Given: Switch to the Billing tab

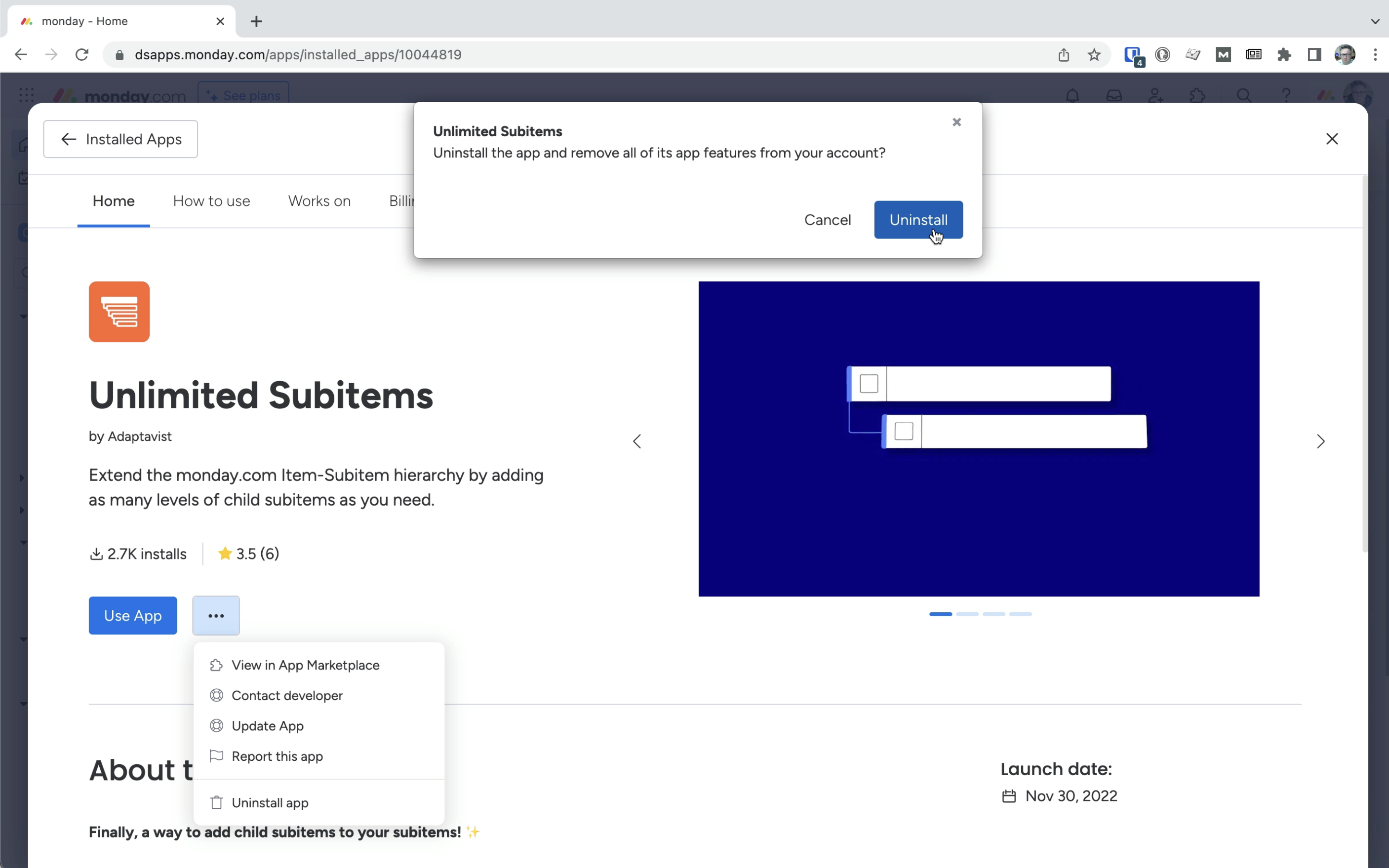Looking at the screenshot, I should pyautogui.click(x=408, y=201).
